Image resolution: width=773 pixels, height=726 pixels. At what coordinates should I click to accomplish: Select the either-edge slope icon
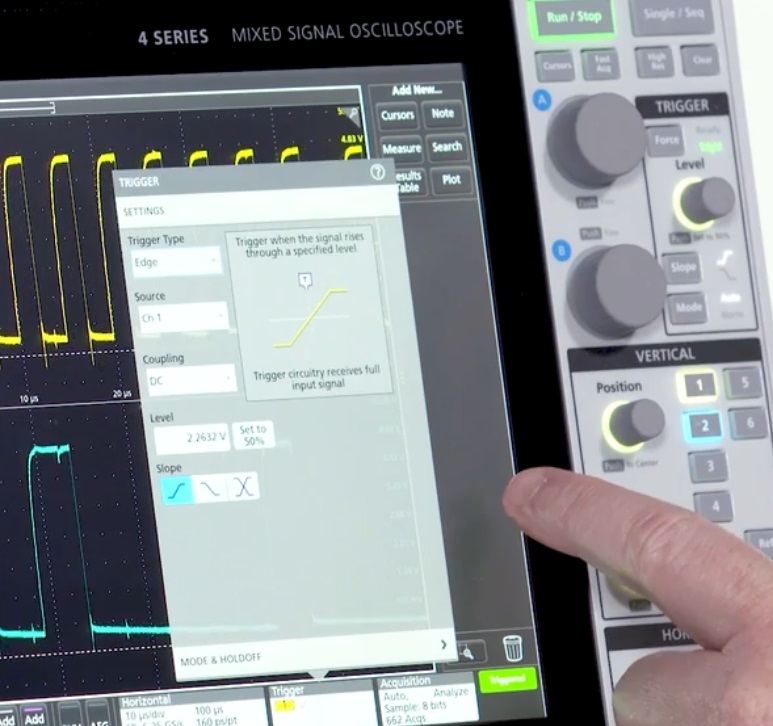tap(243, 487)
